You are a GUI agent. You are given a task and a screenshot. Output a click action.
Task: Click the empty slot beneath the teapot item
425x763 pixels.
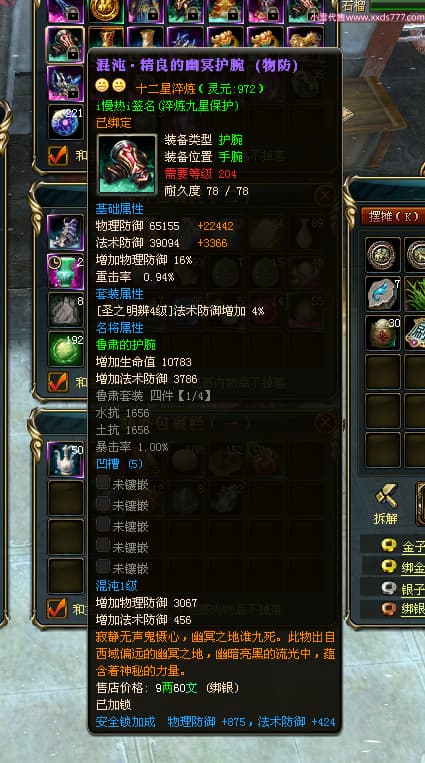[x=66, y=499]
